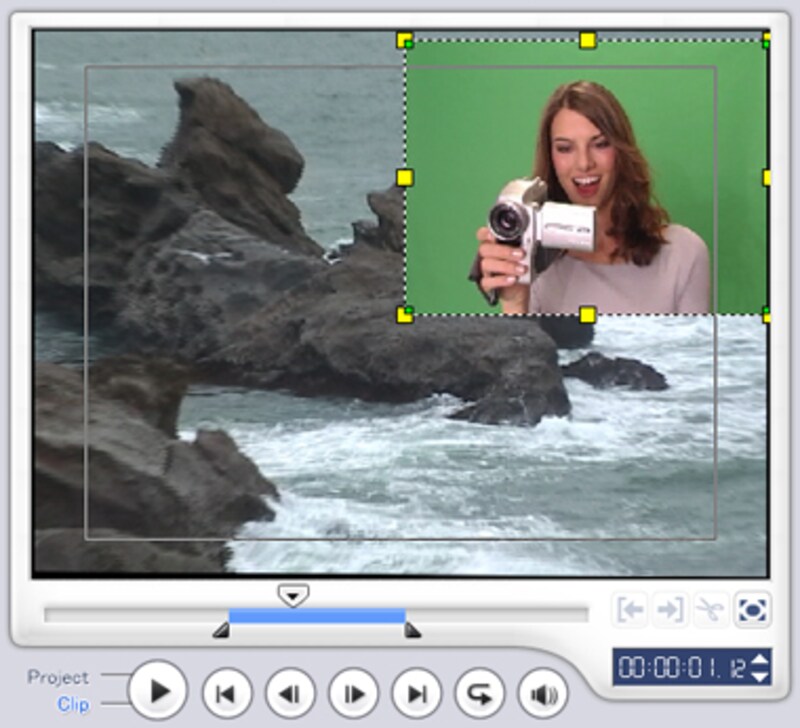
Task: Cut the clip using scissors icon
Action: [710, 610]
